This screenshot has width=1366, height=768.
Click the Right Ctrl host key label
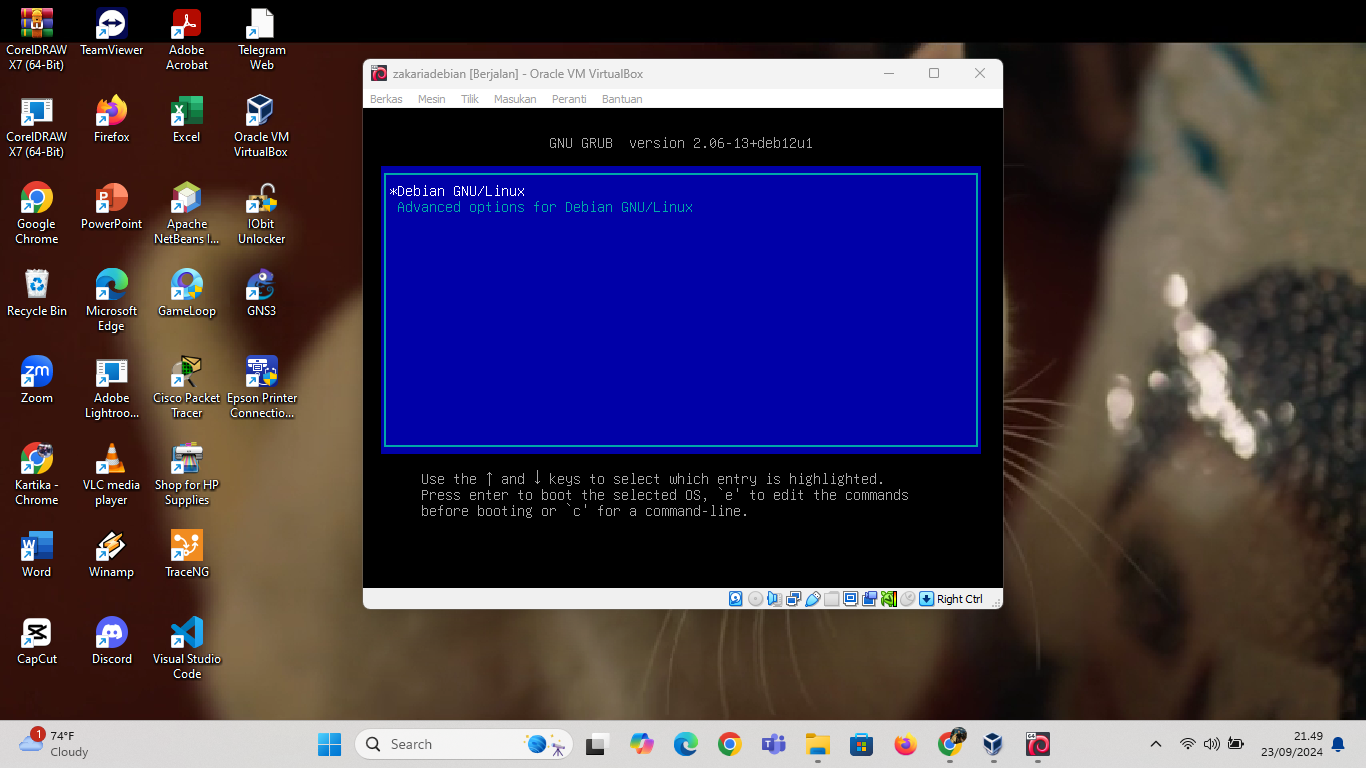960,599
